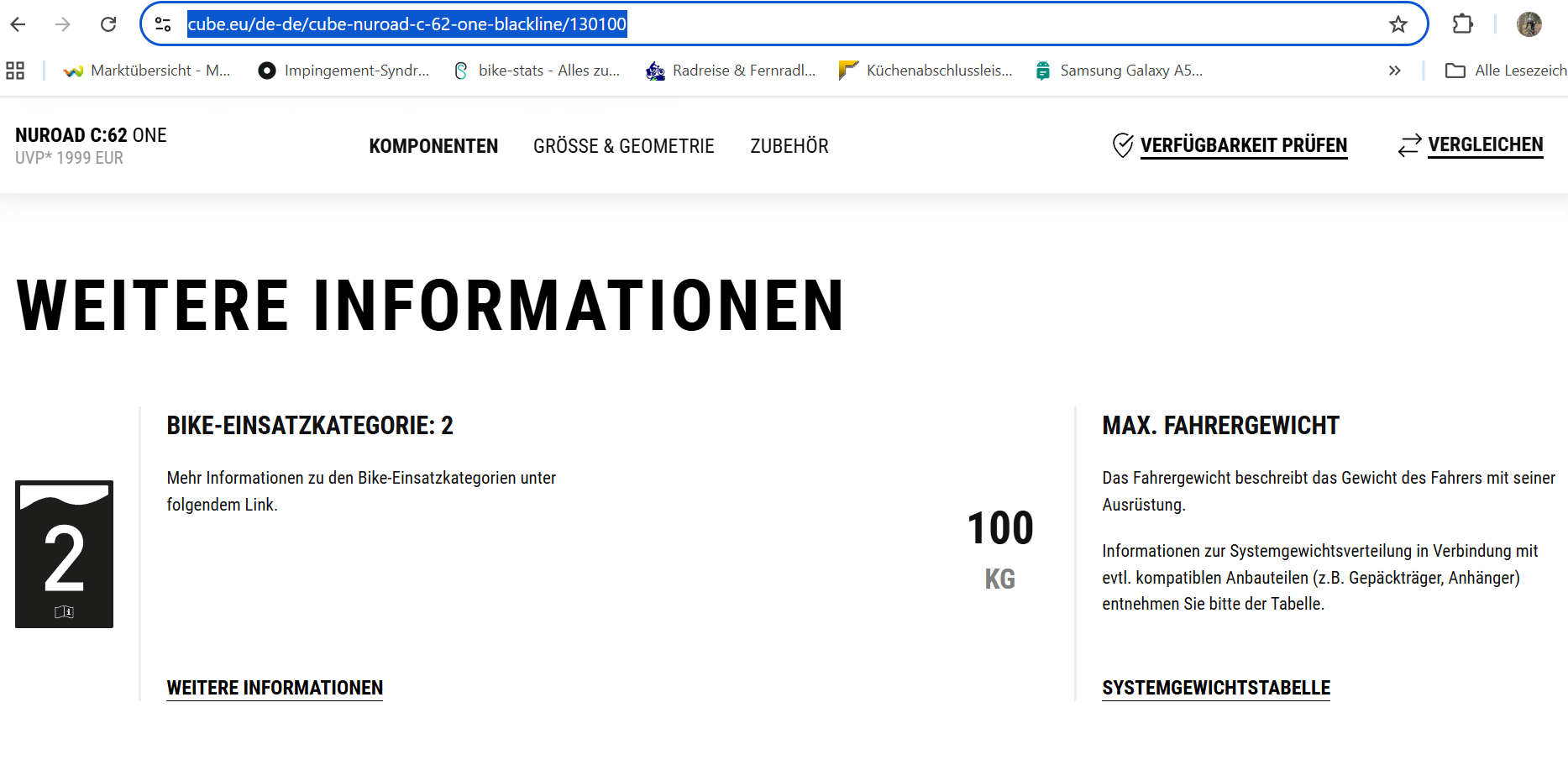The height and width of the screenshot is (760, 1568).
Task: Click the browser back arrow
Action: tap(18, 24)
